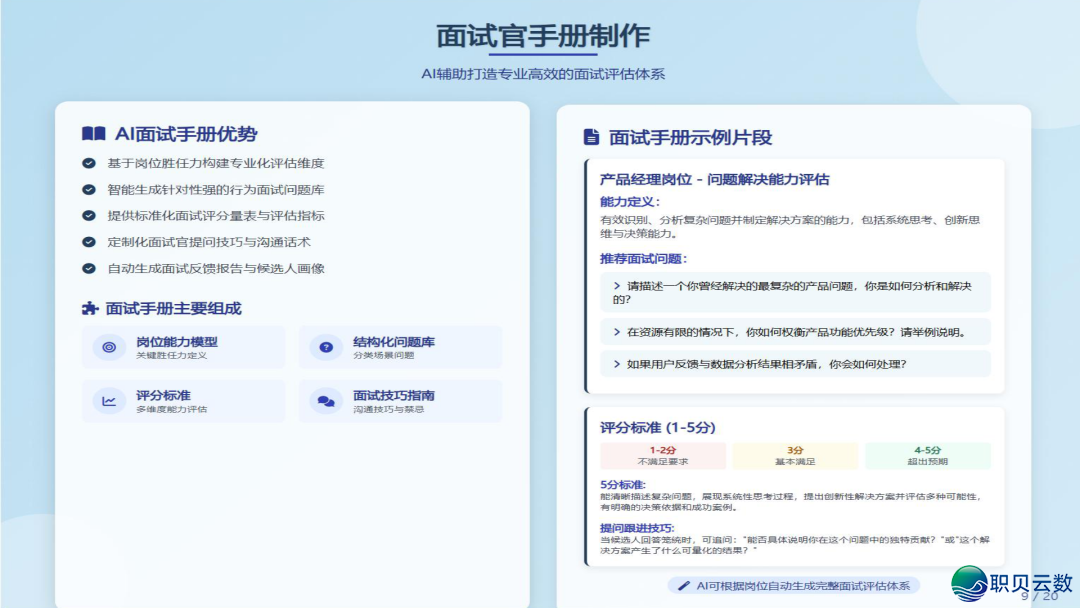1080x608 pixels.
Task: Open the 评分标准 多维度能力评估 card
Action: 183,401
